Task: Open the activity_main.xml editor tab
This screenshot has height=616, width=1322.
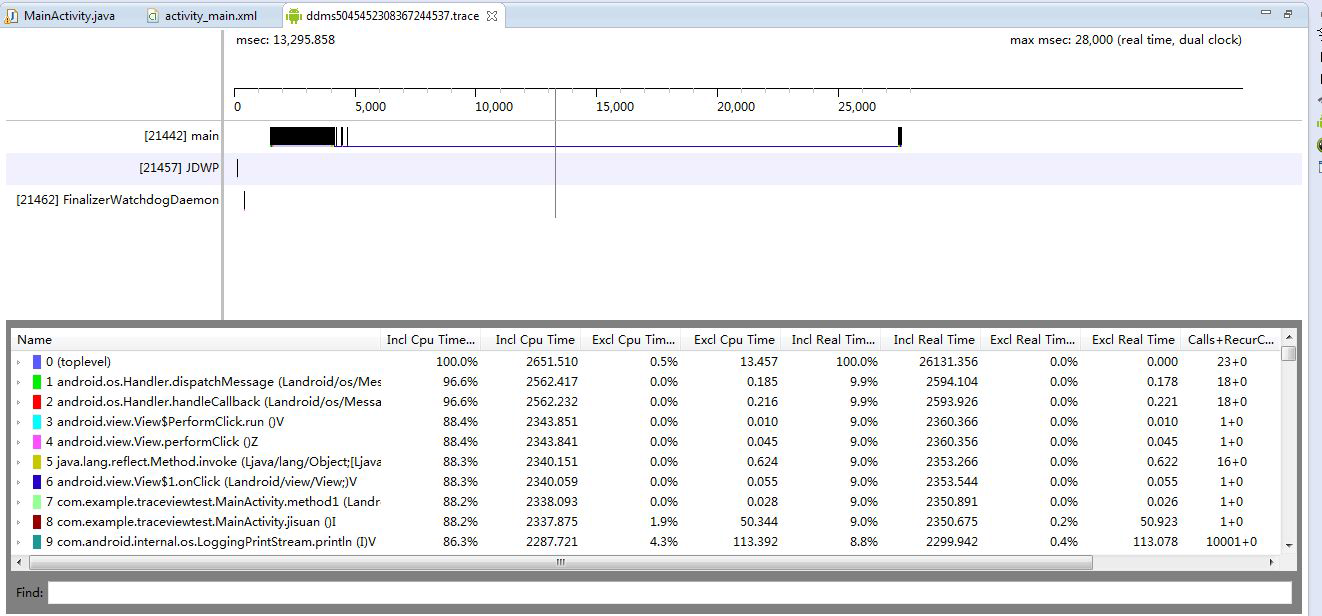Action: (210, 16)
